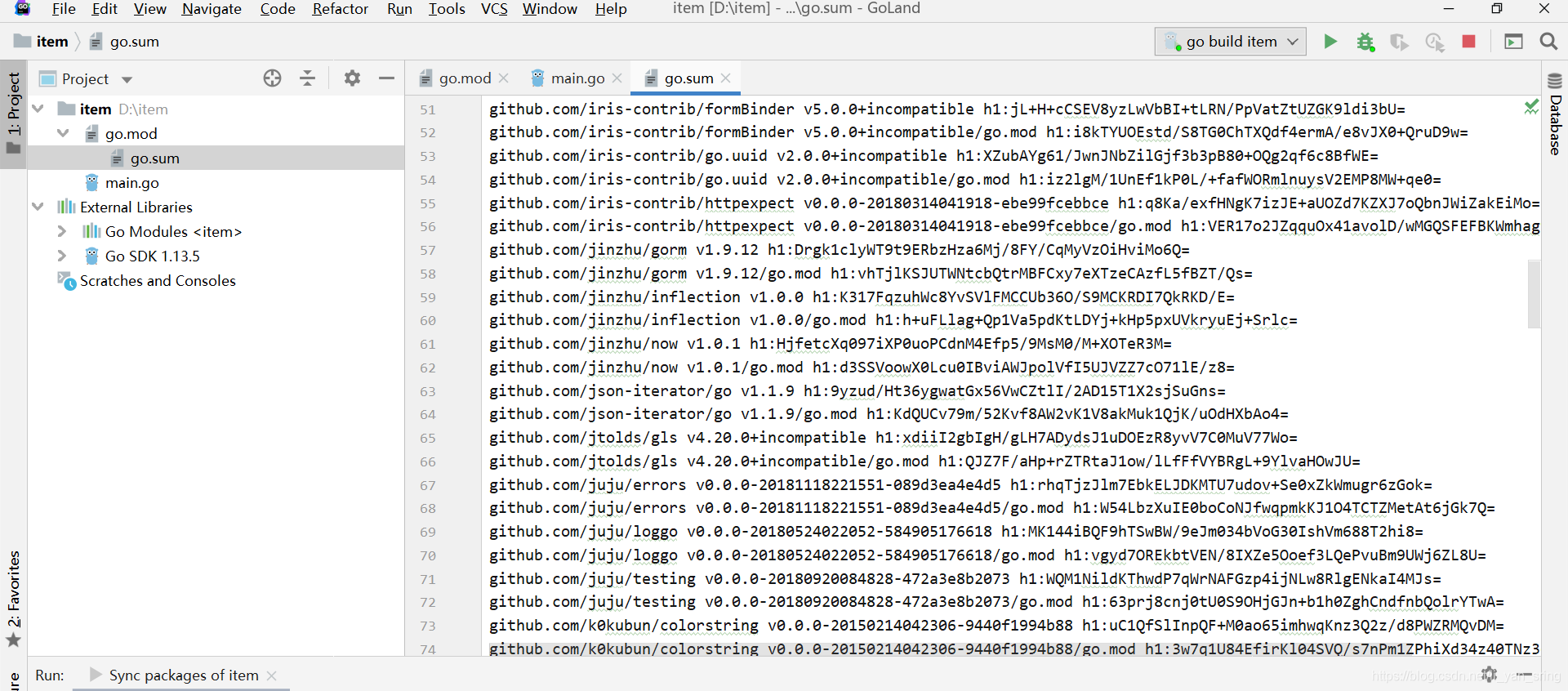The image size is (1568, 691).
Task: Close the go.mod editor tab
Action: (x=504, y=78)
